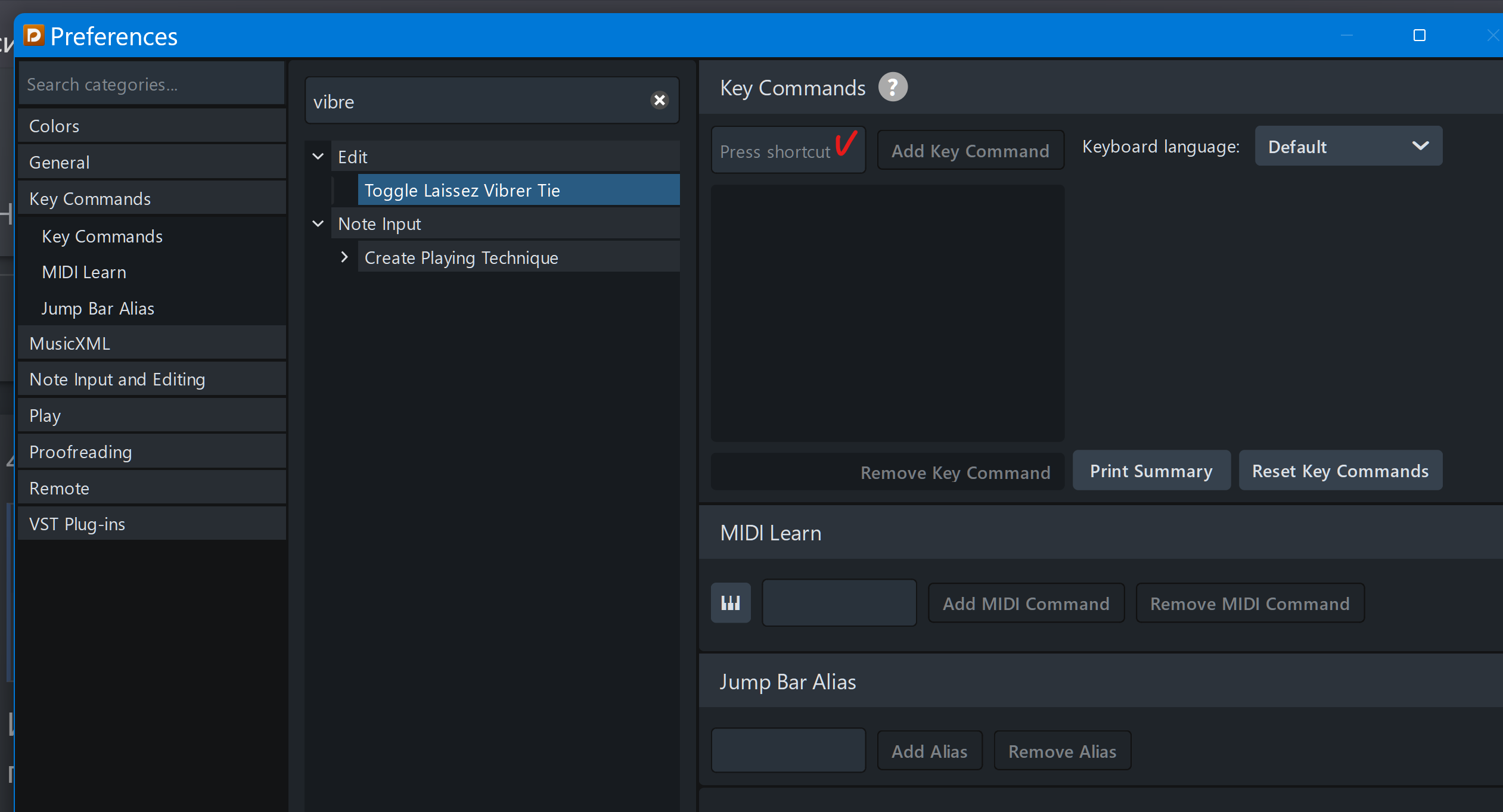This screenshot has height=812, width=1503.
Task: Click the Key Commands help question mark icon
Action: click(x=892, y=88)
